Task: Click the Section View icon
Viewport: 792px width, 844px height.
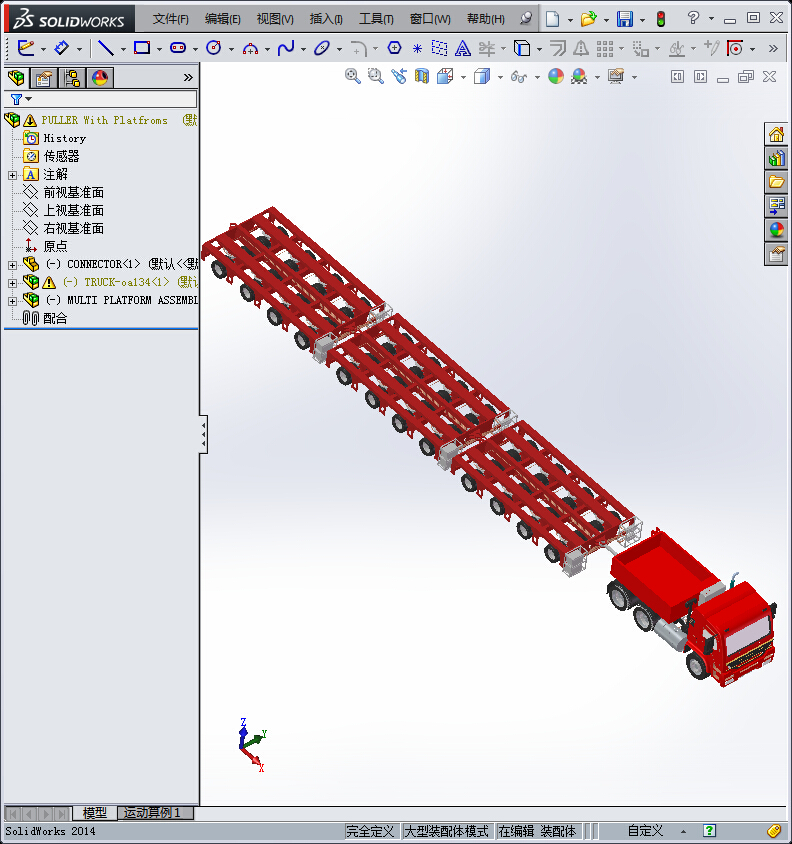Action: pos(422,76)
